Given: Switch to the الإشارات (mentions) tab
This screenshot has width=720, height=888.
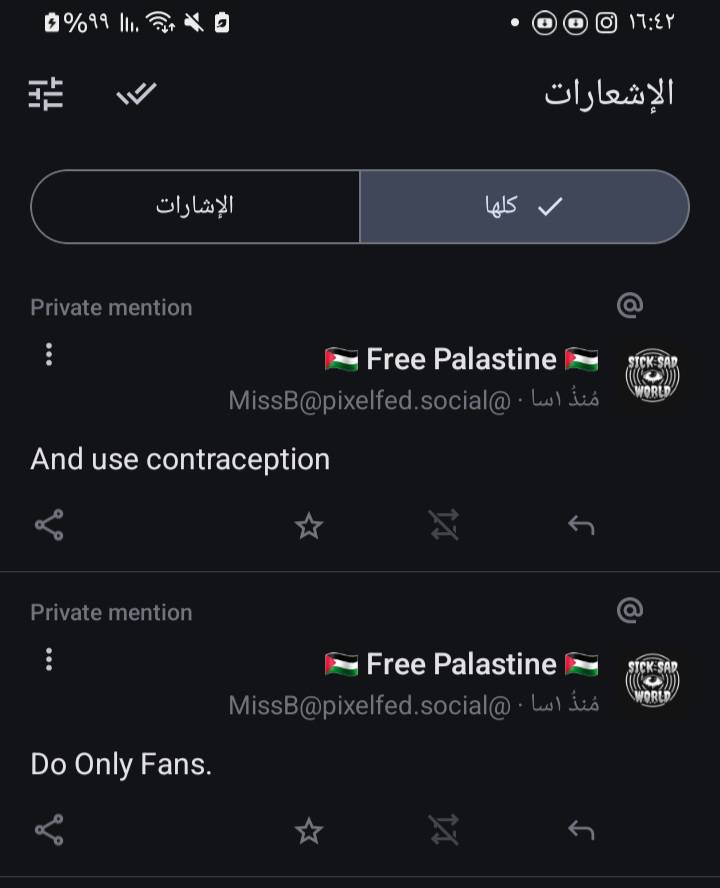Looking at the screenshot, I should [195, 206].
